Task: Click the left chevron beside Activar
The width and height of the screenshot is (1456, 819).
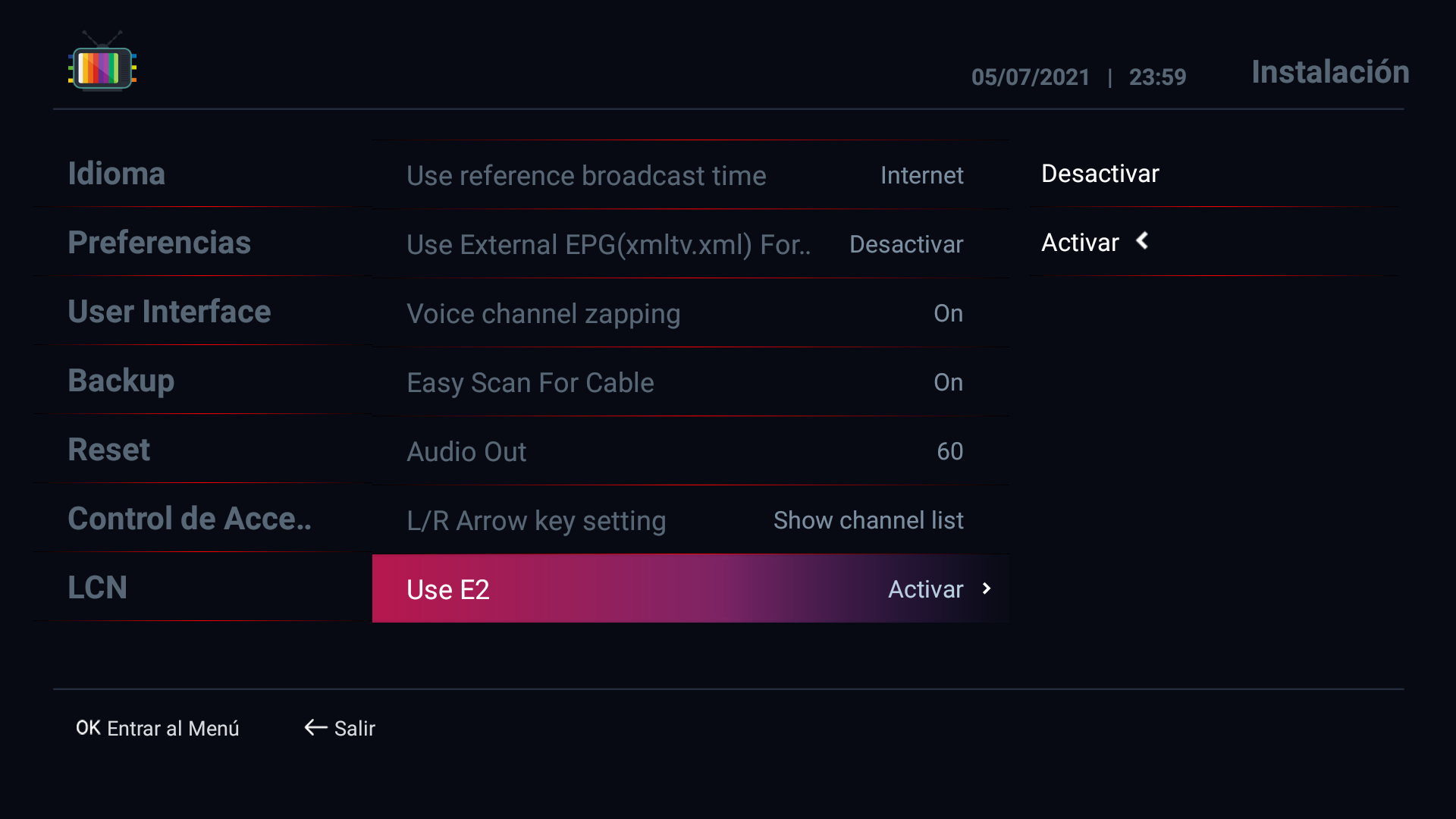Action: [1142, 242]
